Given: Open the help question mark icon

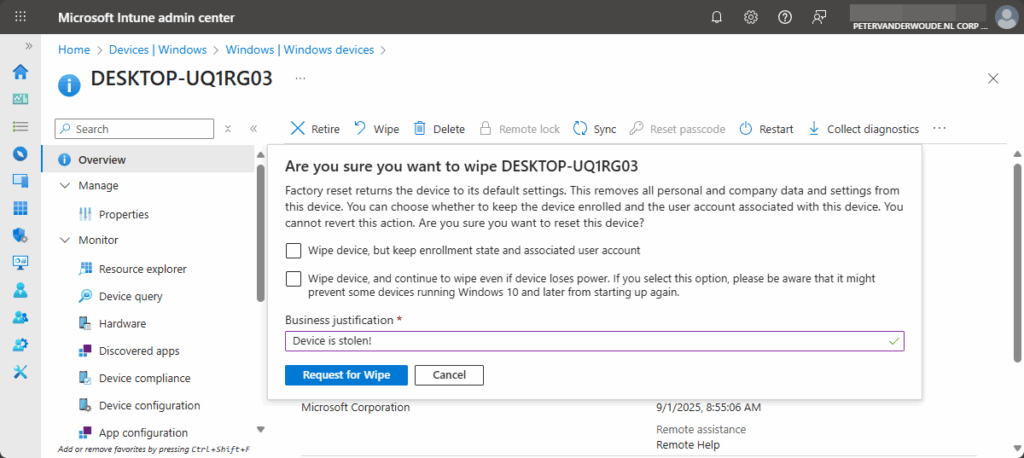Looking at the screenshot, I should pos(785,17).
